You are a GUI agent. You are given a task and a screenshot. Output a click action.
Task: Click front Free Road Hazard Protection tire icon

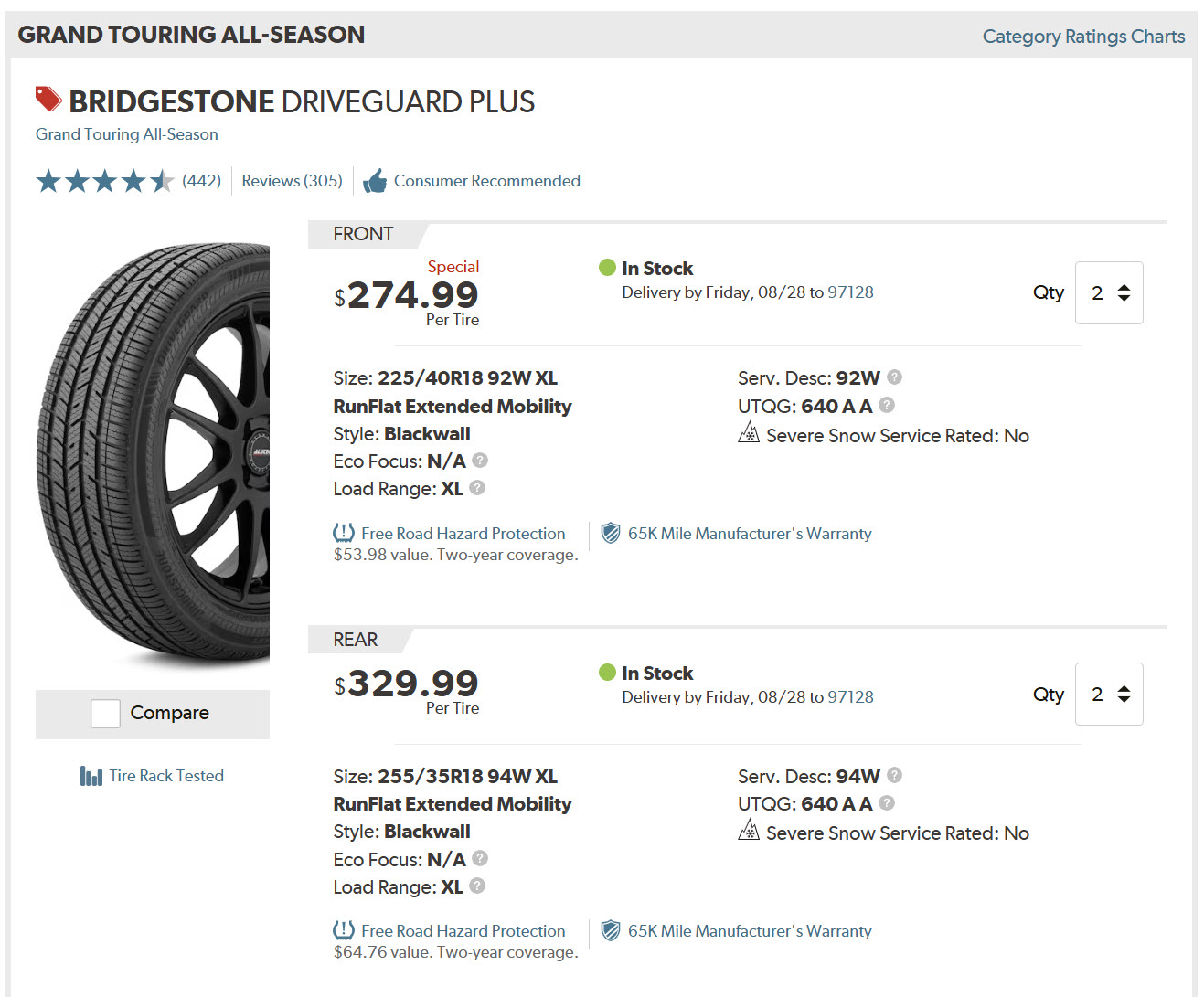[x=344, y=533]
